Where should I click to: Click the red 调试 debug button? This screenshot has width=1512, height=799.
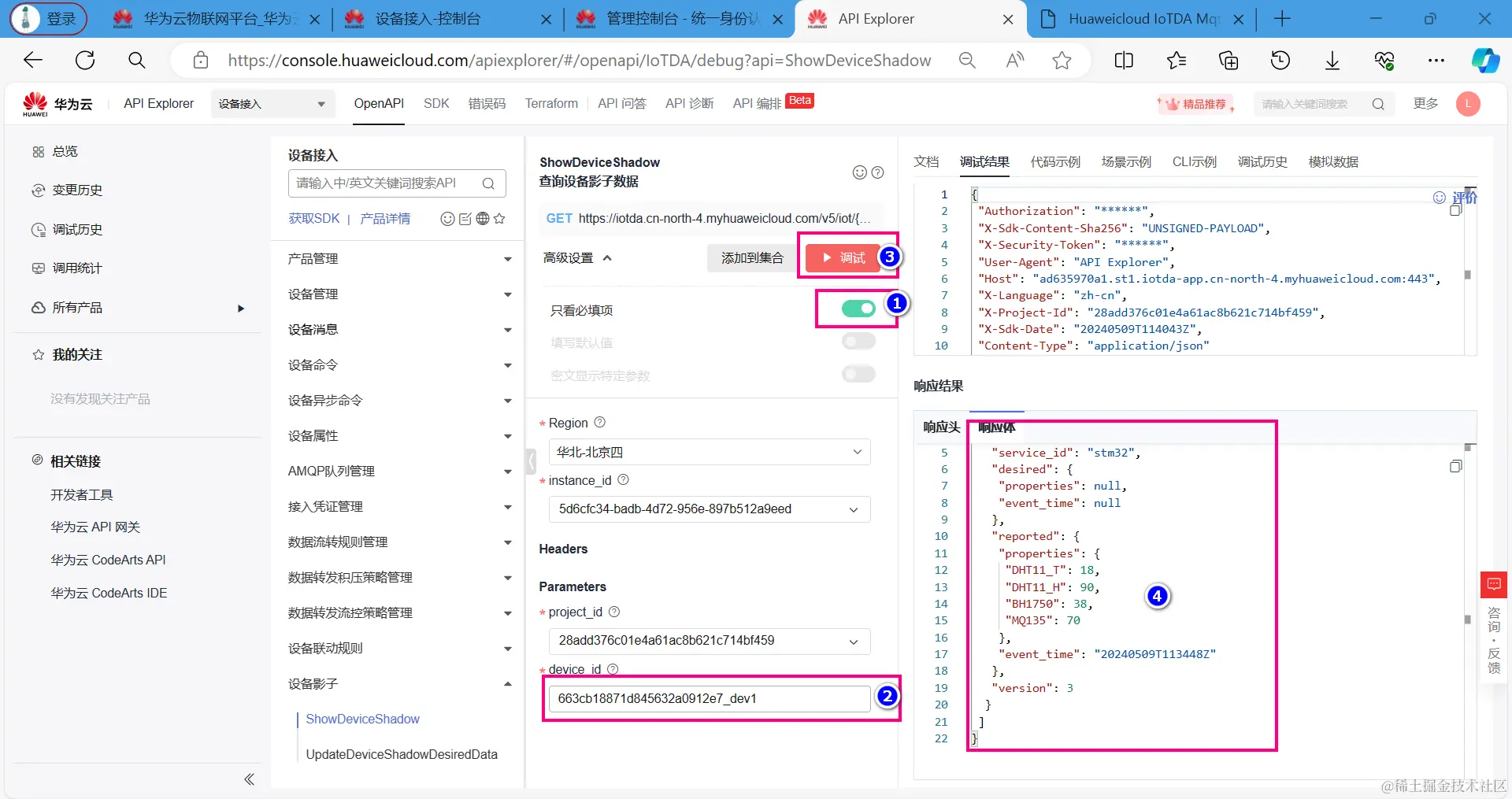tap(843, 257)
